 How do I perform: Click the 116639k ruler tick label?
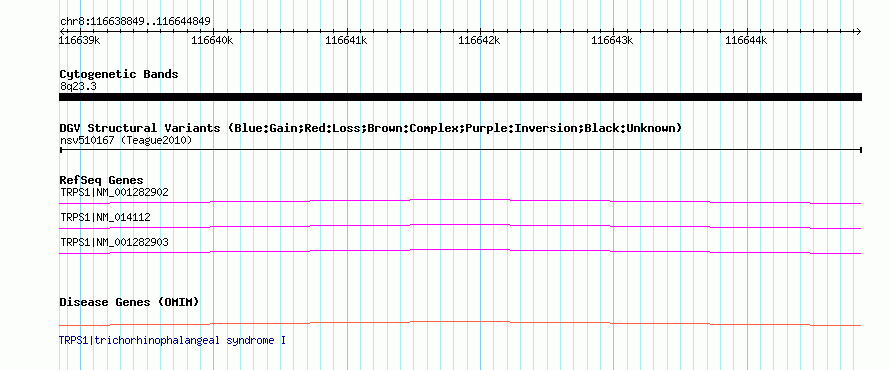tap(80, 40)
